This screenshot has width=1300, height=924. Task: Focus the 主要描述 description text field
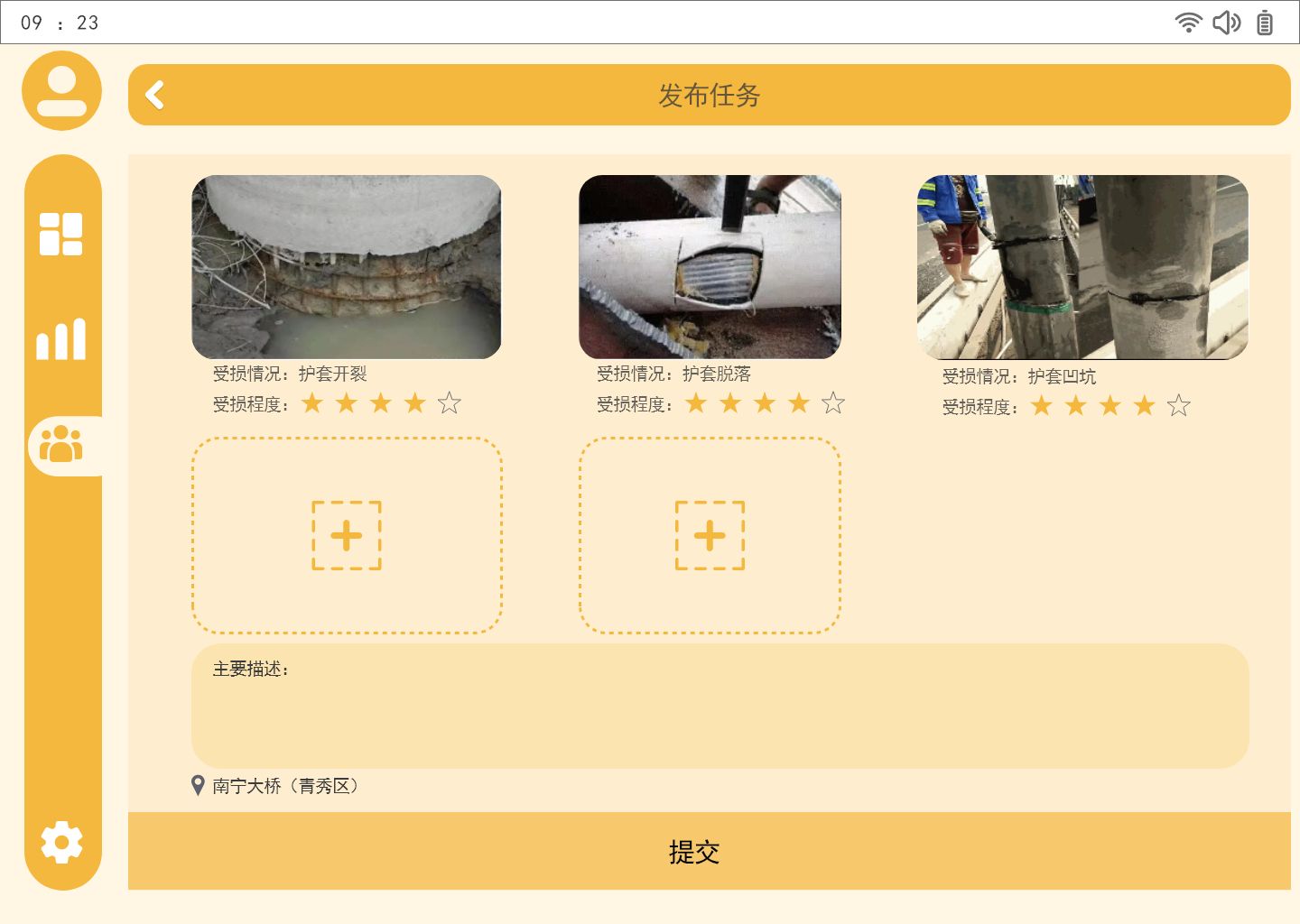pyautogui.click(x=720, y=706)
